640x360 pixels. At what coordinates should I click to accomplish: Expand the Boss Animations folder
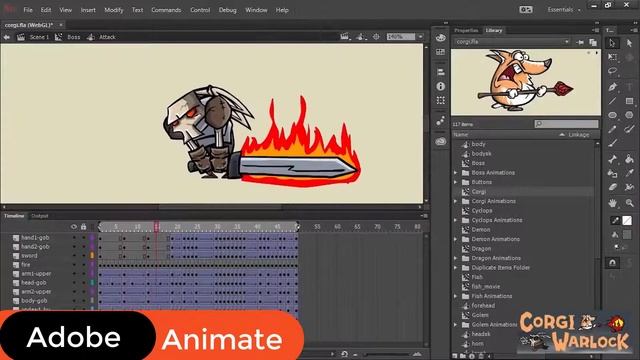[x=456, y=173]
